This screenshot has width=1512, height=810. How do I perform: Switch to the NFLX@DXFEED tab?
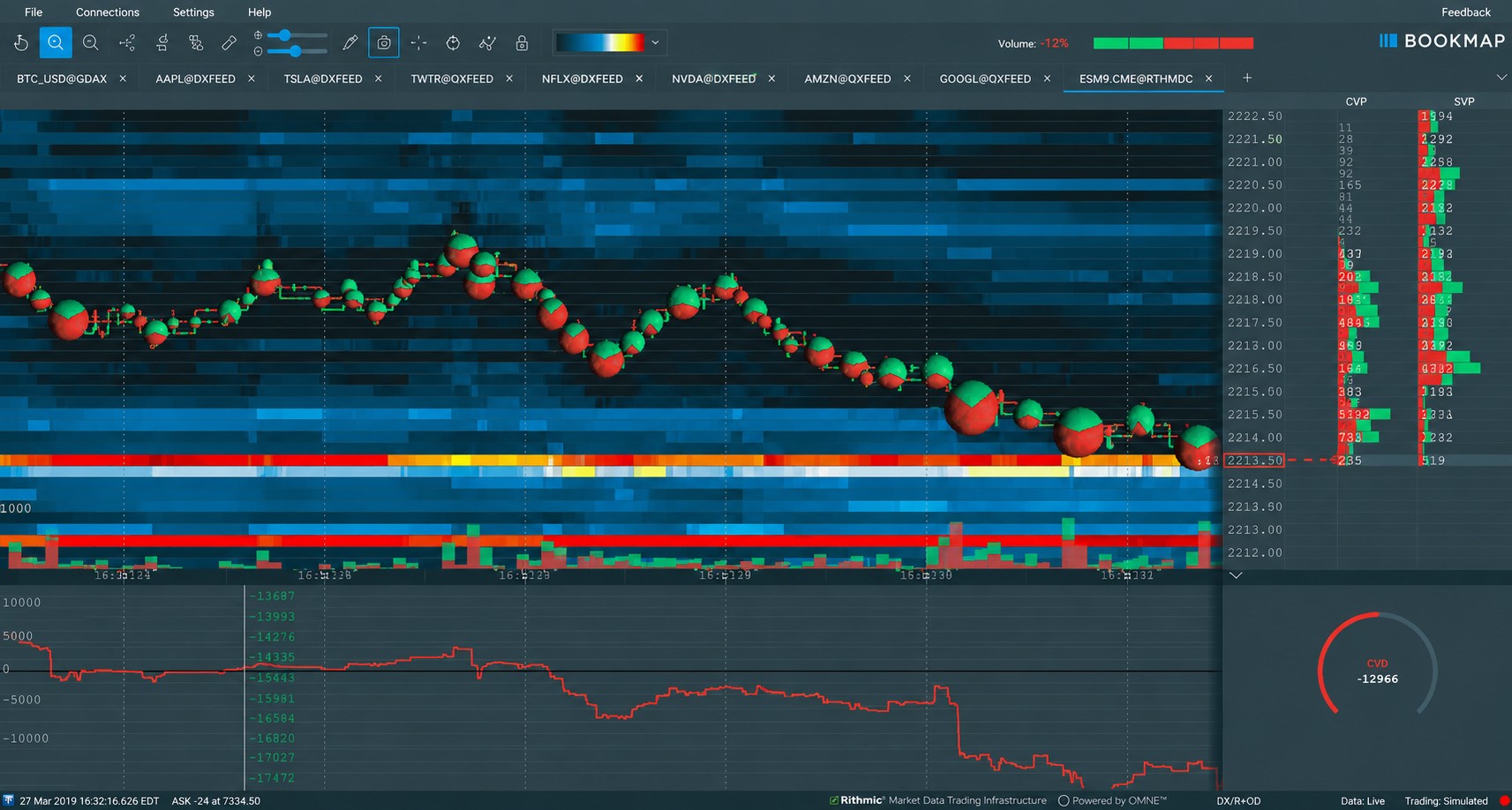click(583, 79)
